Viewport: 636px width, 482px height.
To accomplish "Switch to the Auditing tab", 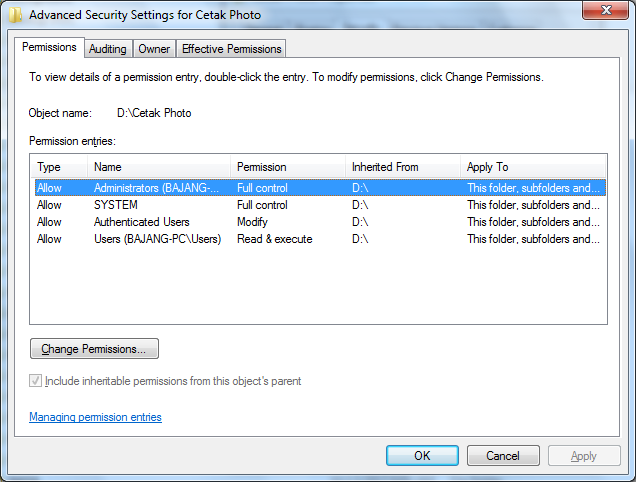I will [x=107, y=48].
